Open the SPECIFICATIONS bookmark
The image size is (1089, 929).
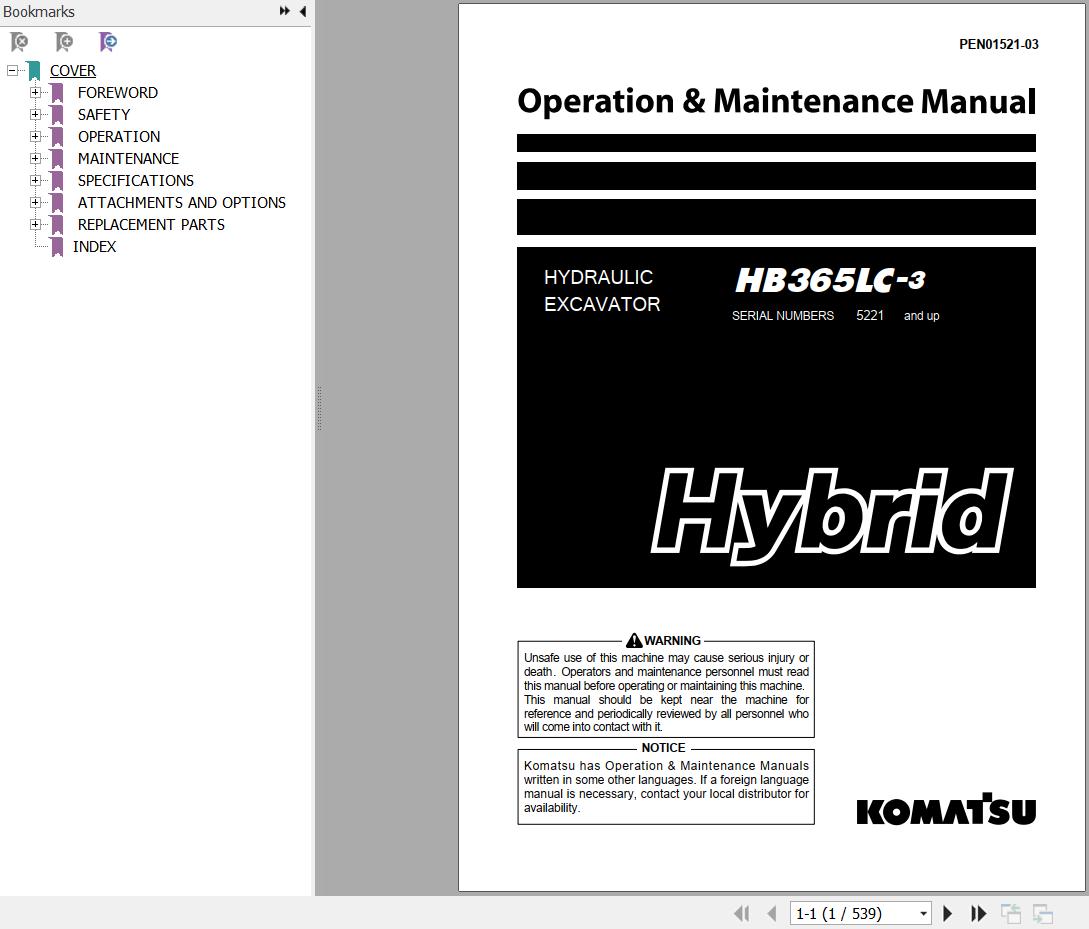coord(135,181)
